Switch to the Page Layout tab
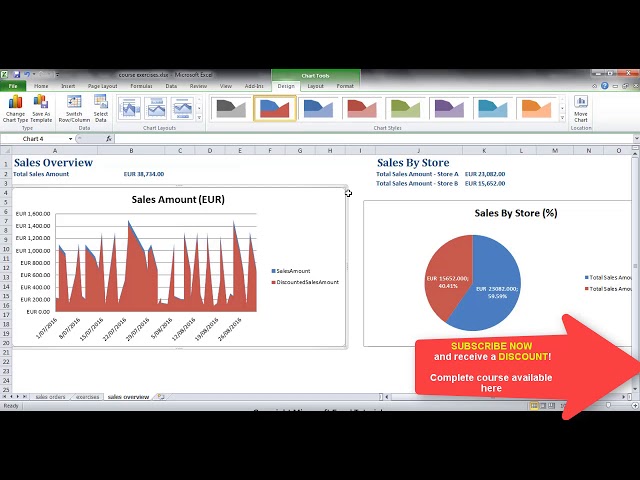The height and width of the screenshot is (480, 640). pyautogui.click(x=102, y=86)
